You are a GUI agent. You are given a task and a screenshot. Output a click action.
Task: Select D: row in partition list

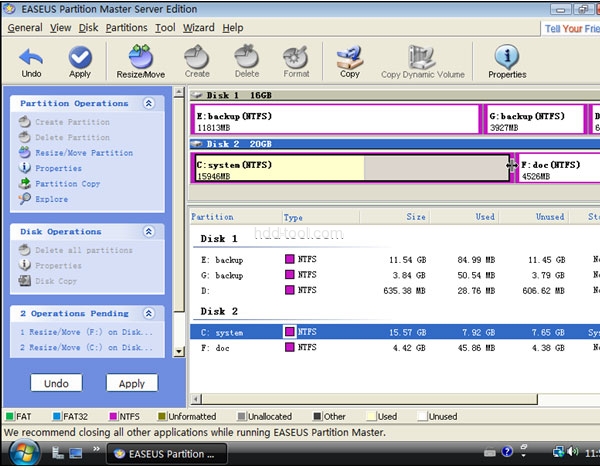[395, 290]
